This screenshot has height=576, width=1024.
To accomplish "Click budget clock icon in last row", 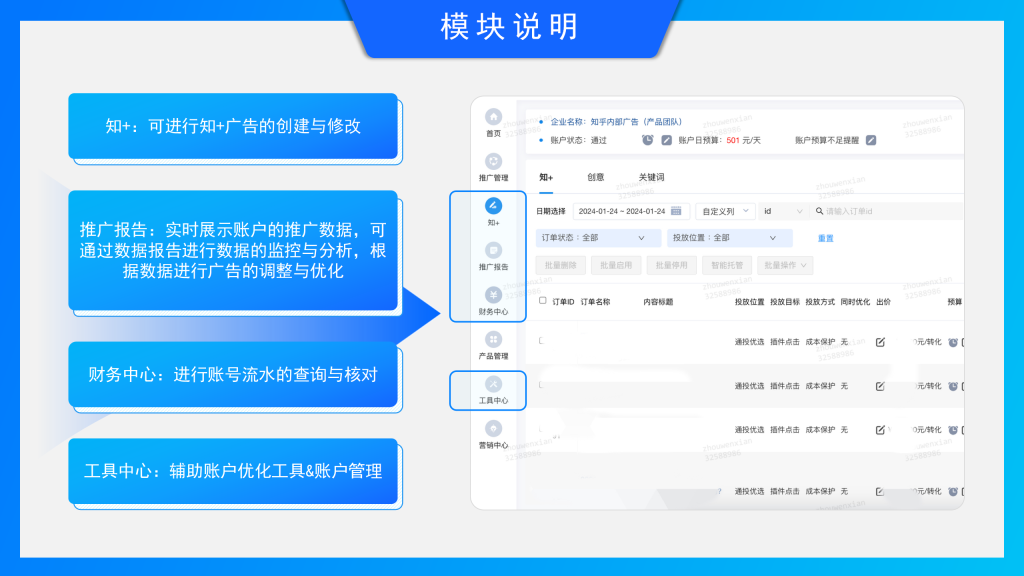I will coord(953,491).
